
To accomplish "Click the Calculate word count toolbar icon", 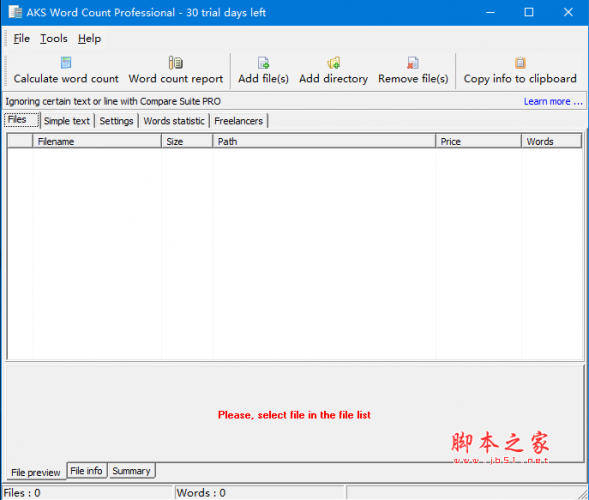I will pos(66,63).
